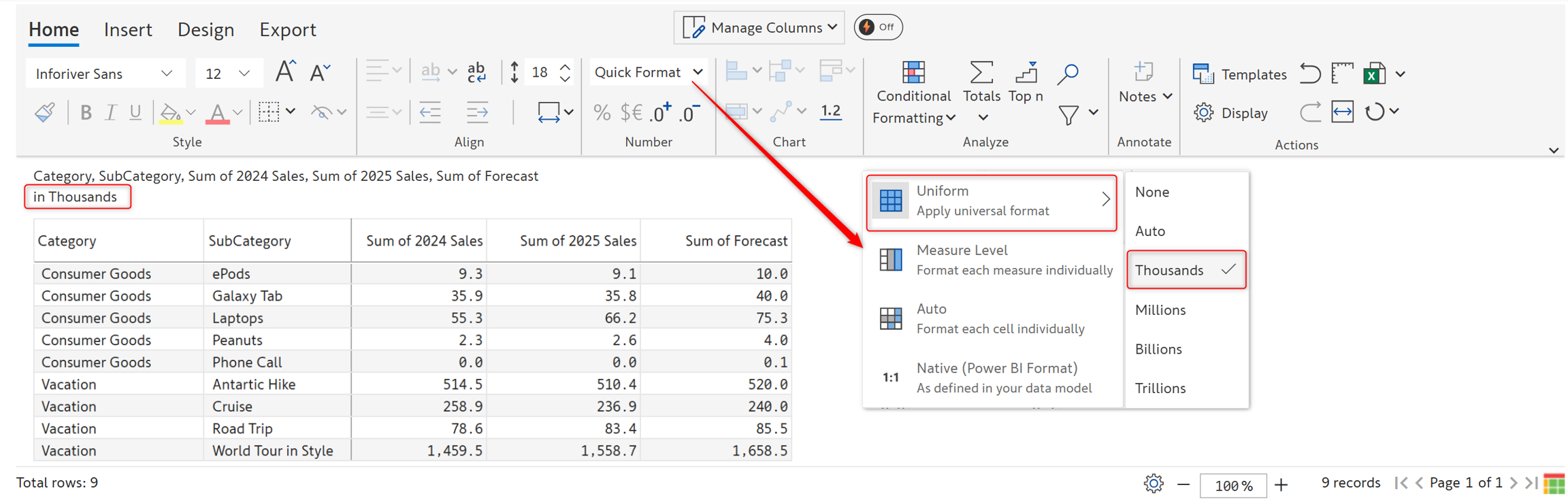Click the percent format icon
The height and width of the screenshot is (504, 1568).
coord(602,112)
